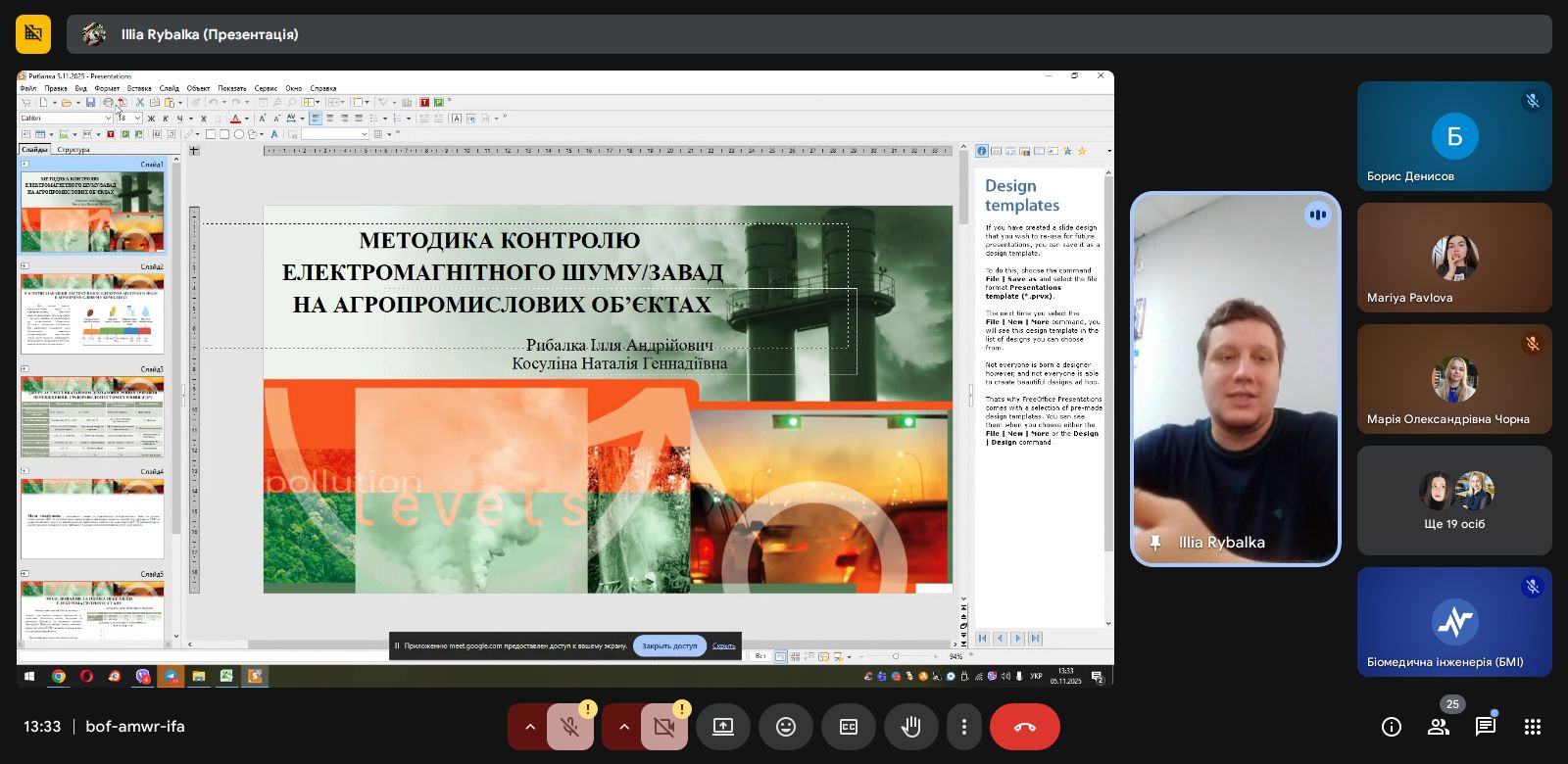The height and width of the screenshot is (764, 1568).
Task: Turn on the camera
Action: pyautogui.click(x=663, y=727)
